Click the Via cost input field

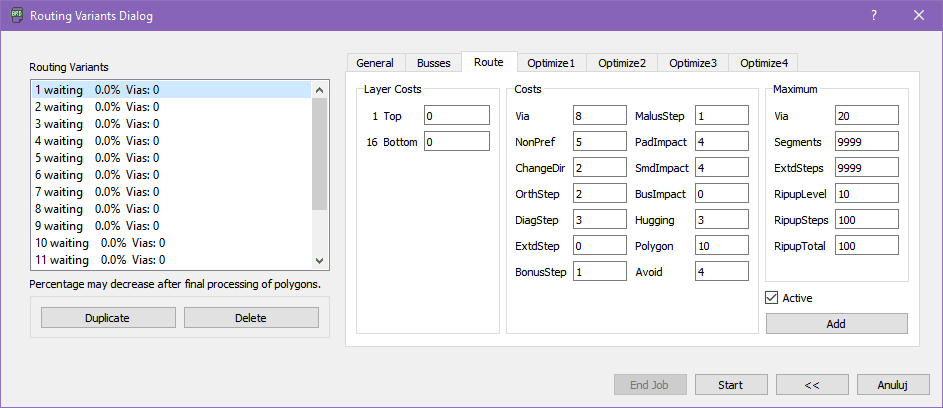click(x=597, y=116)
